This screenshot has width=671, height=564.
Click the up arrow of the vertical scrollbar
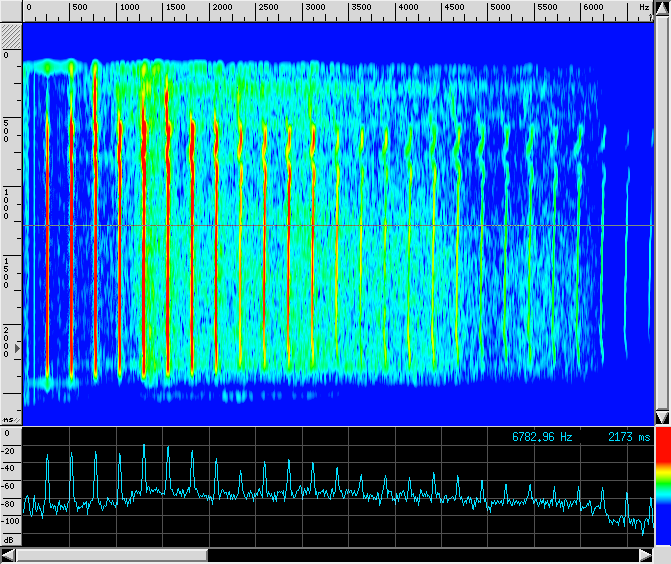662,8
